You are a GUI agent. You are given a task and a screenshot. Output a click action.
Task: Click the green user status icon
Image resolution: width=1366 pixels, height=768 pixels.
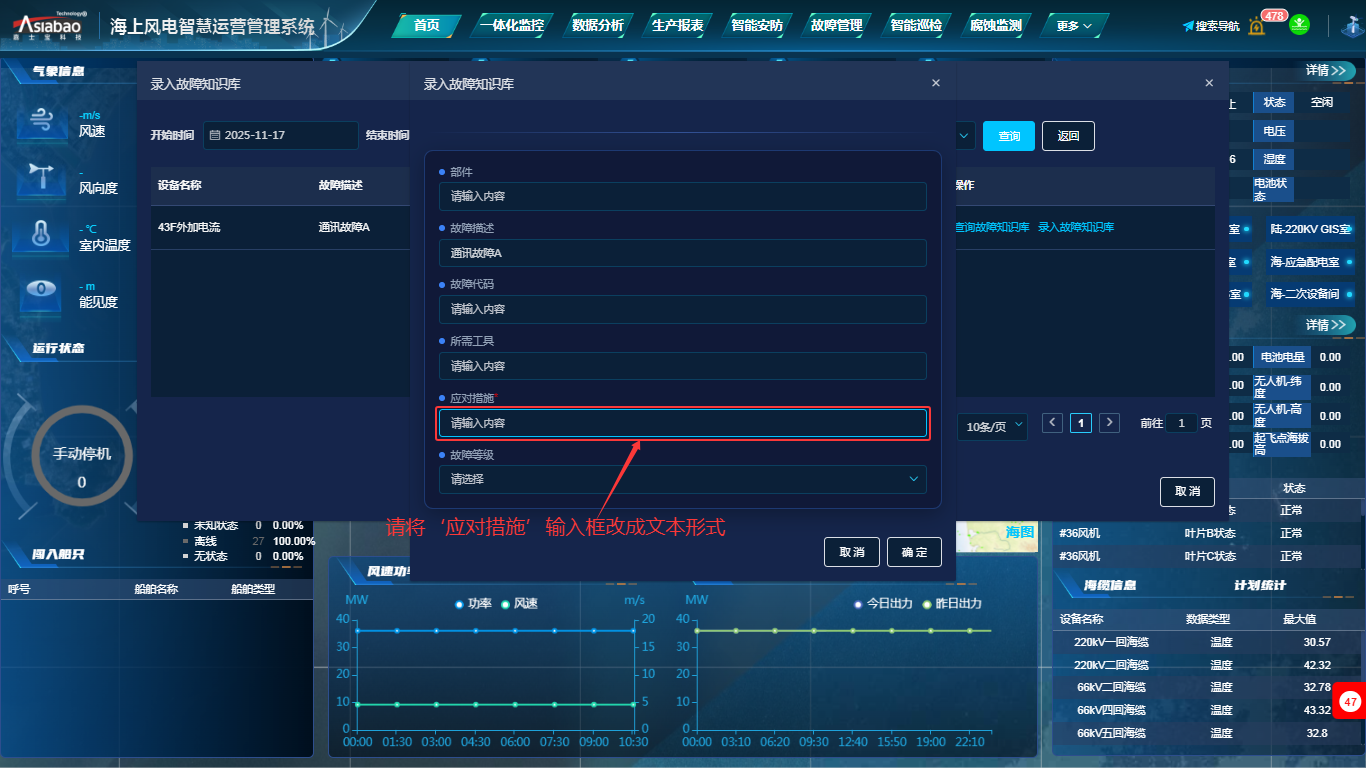[1299, 25]
